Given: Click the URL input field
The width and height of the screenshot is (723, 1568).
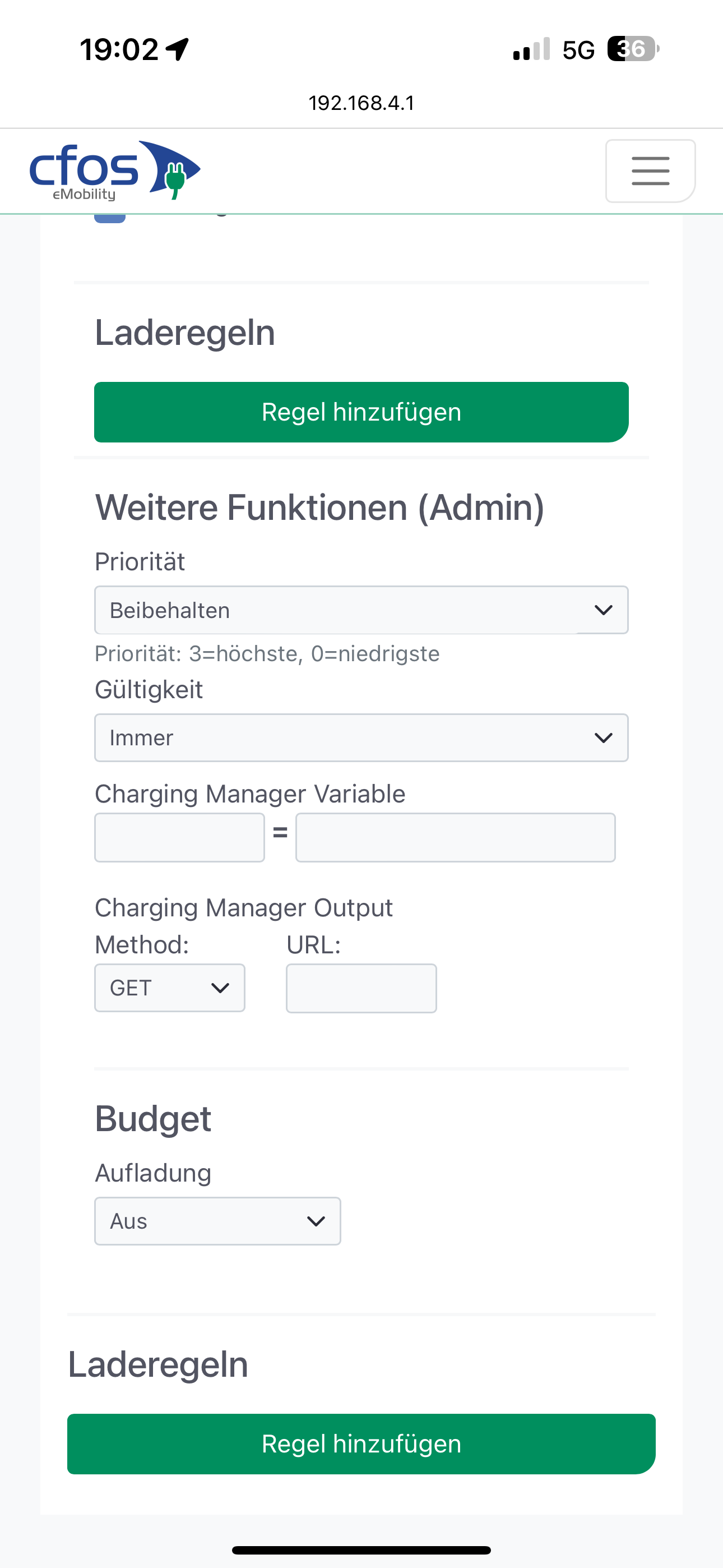Looking at the screenshot, I should click(x=361, y=989).
